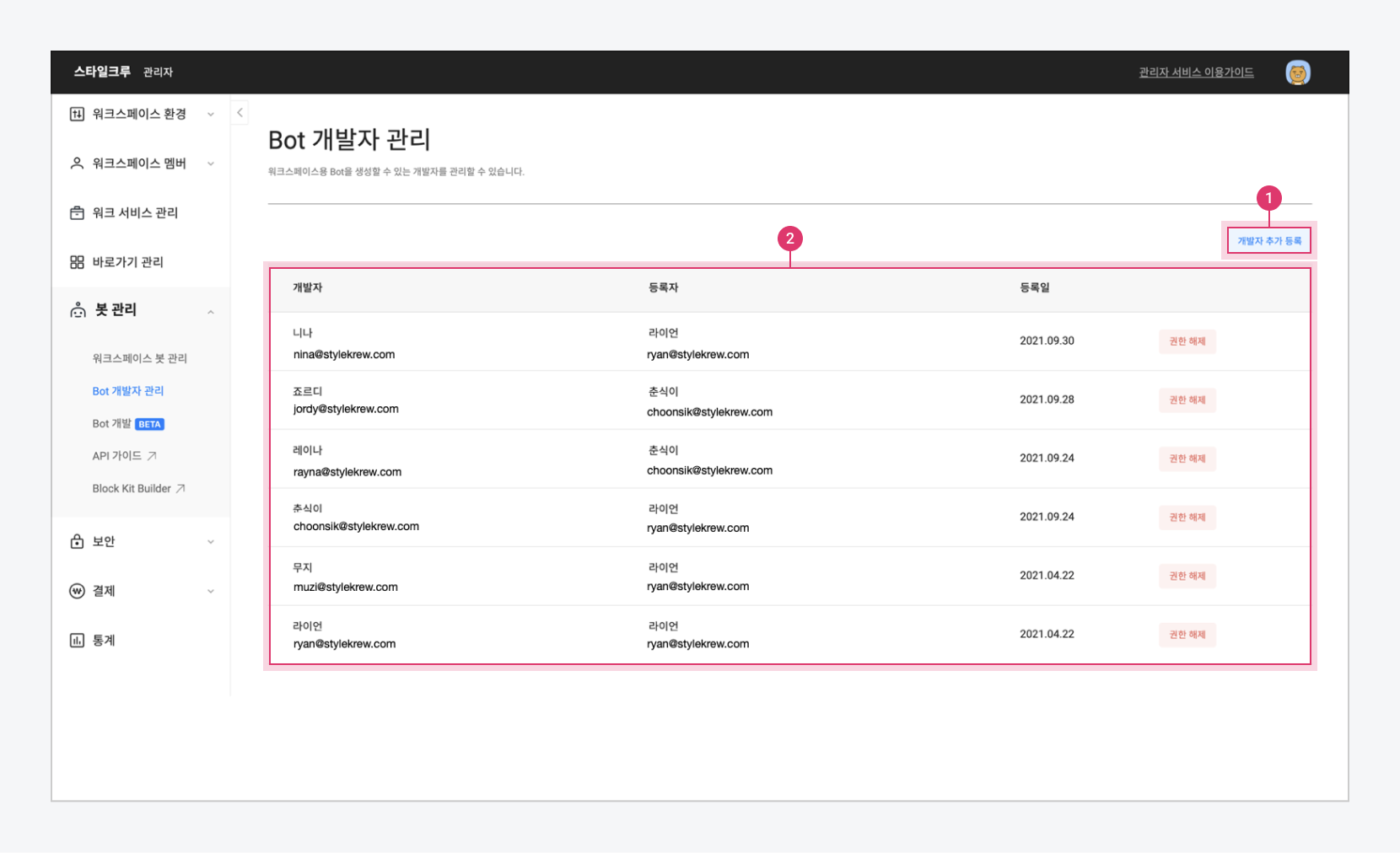The image size is (1400, 853).
Task: Click 개발자 추가 등록 button
Action: (x=1268, y=241)
